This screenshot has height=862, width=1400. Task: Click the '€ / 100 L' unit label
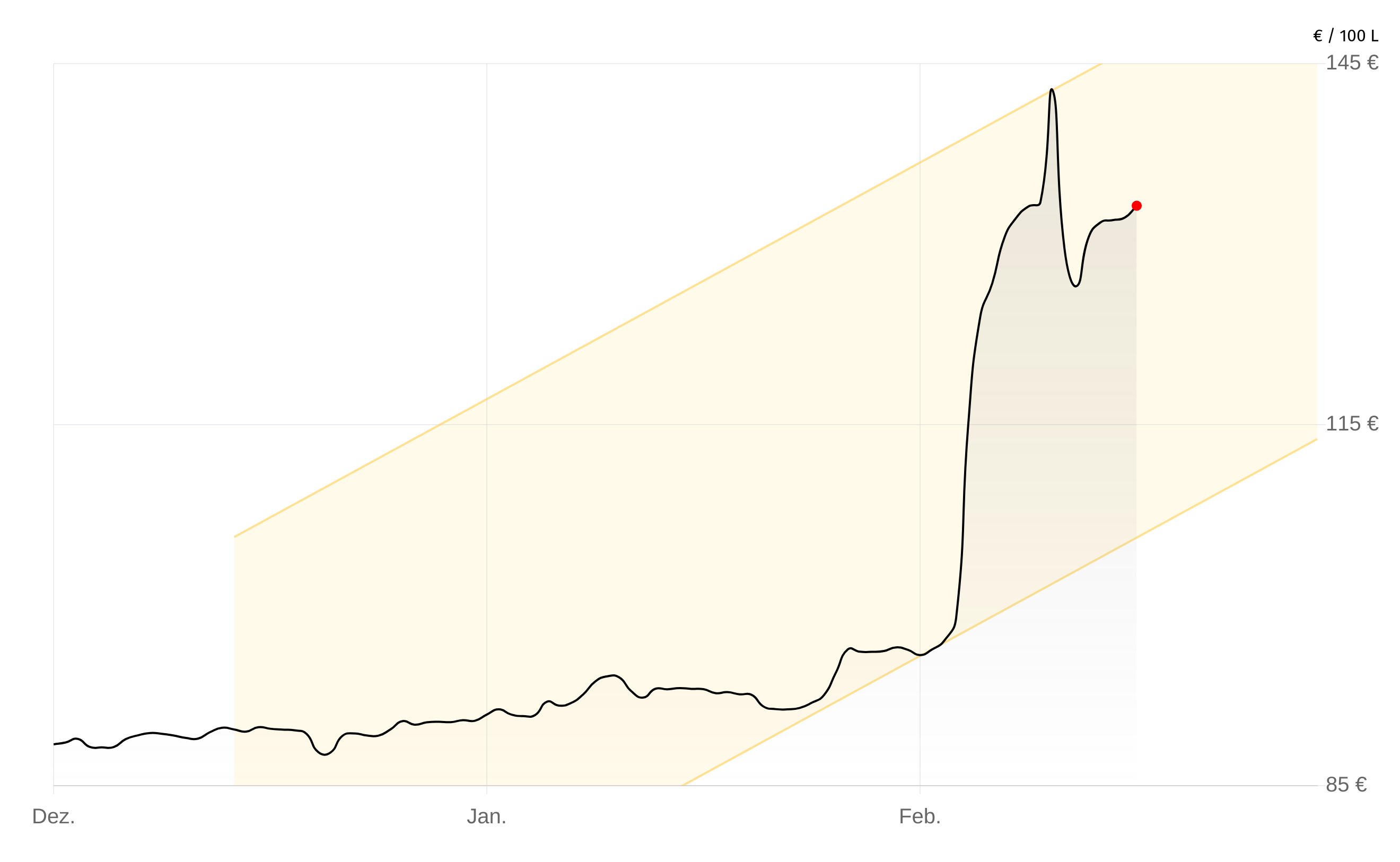click(x=1345, y=36)
